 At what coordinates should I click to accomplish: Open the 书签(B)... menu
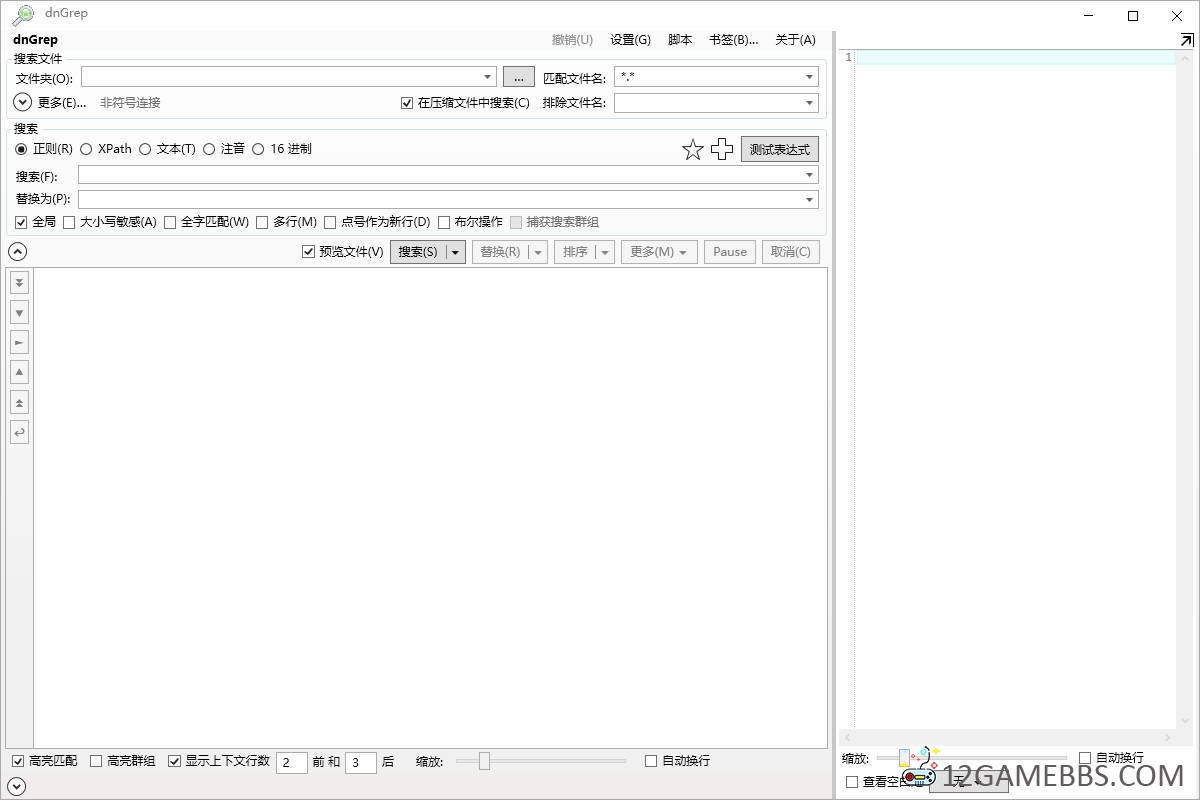(x=733, y=40)
